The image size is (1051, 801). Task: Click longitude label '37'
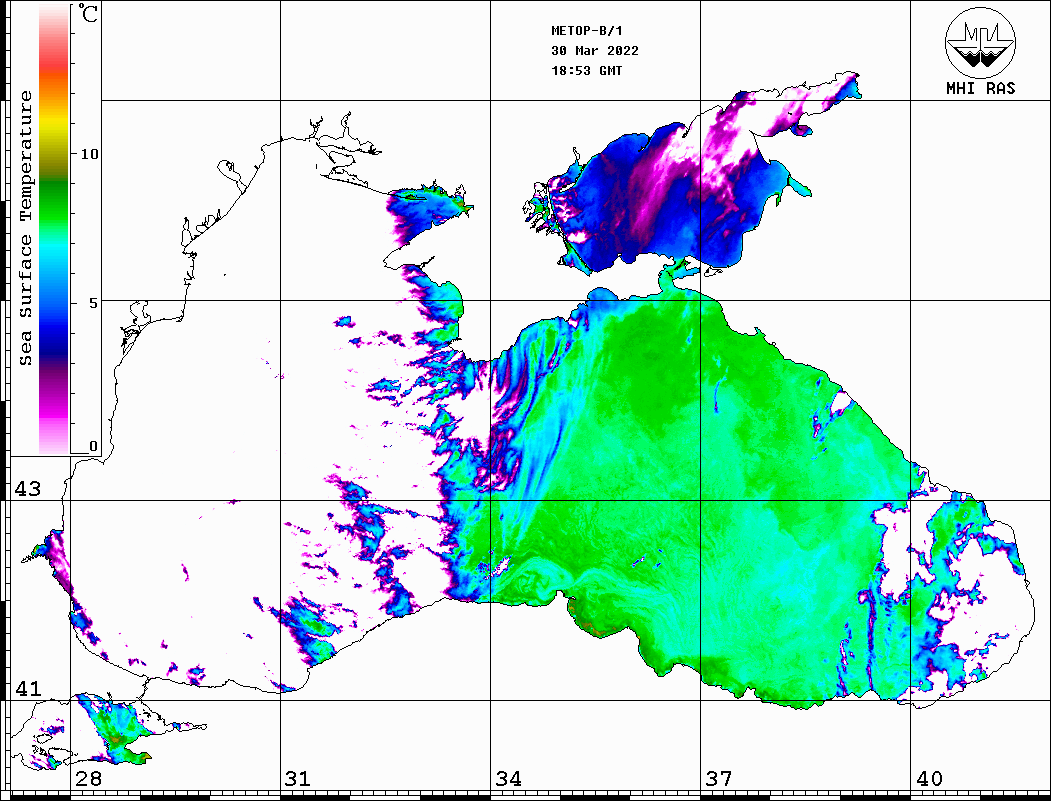[719, 778]
